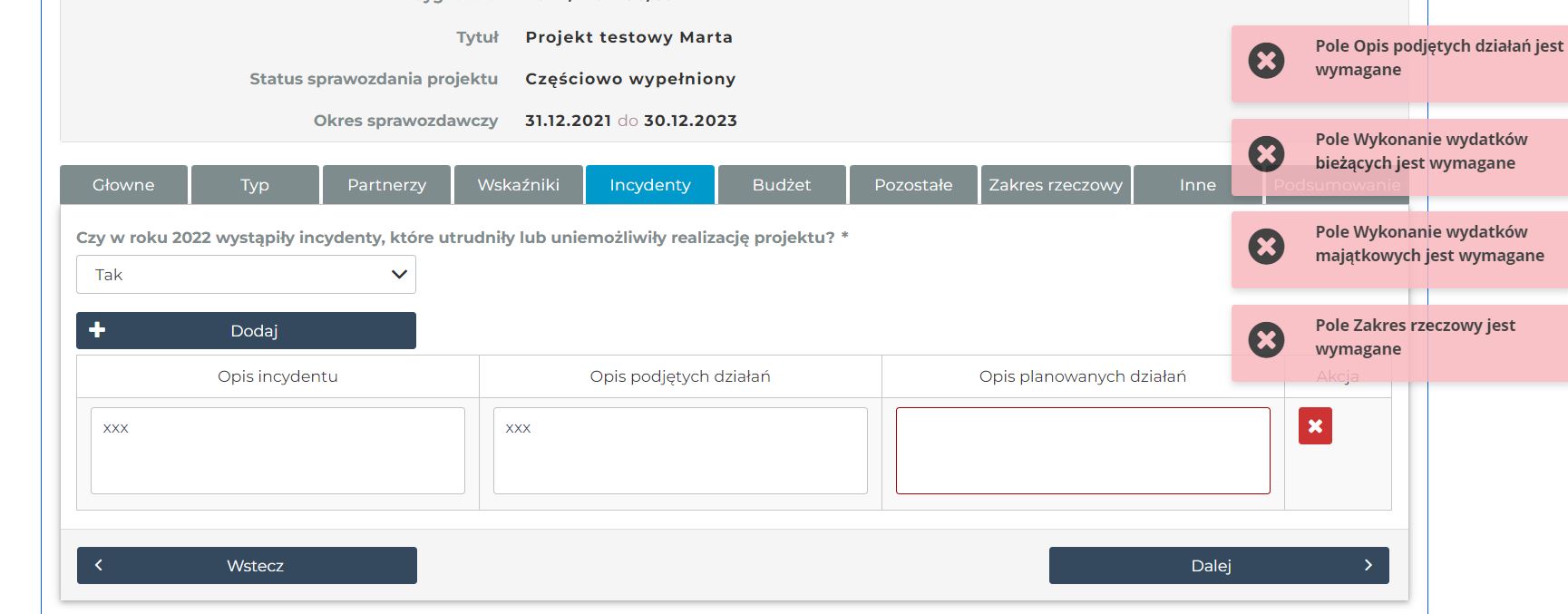Select the Wskaźniki tab

[518, 185]
